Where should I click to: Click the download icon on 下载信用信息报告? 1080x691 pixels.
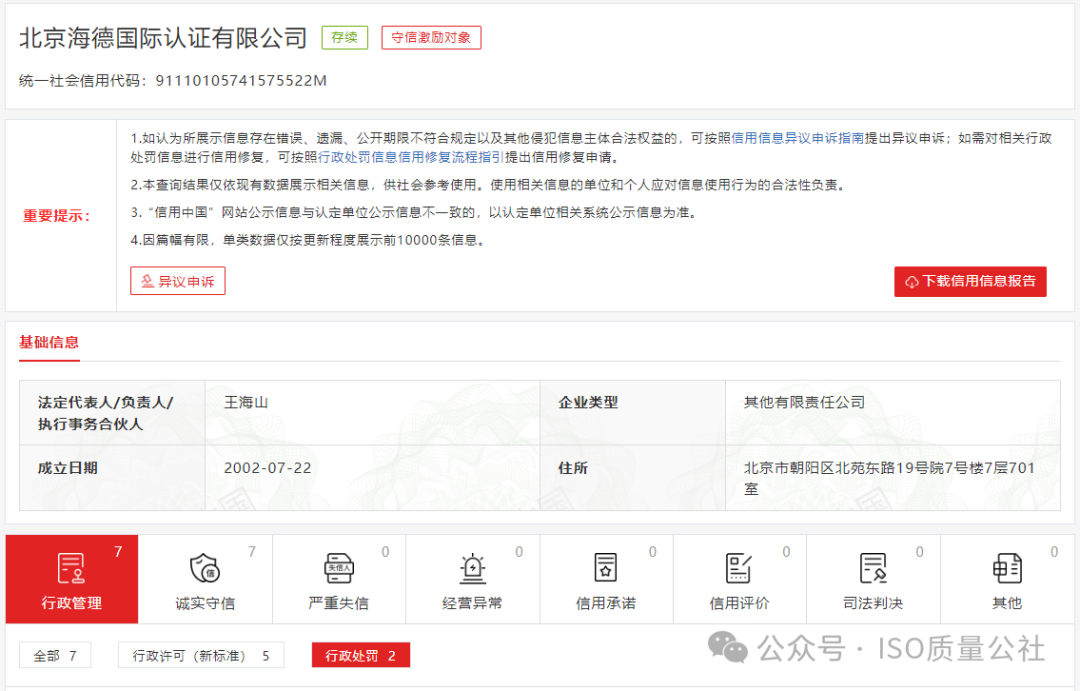click(911, 281)
